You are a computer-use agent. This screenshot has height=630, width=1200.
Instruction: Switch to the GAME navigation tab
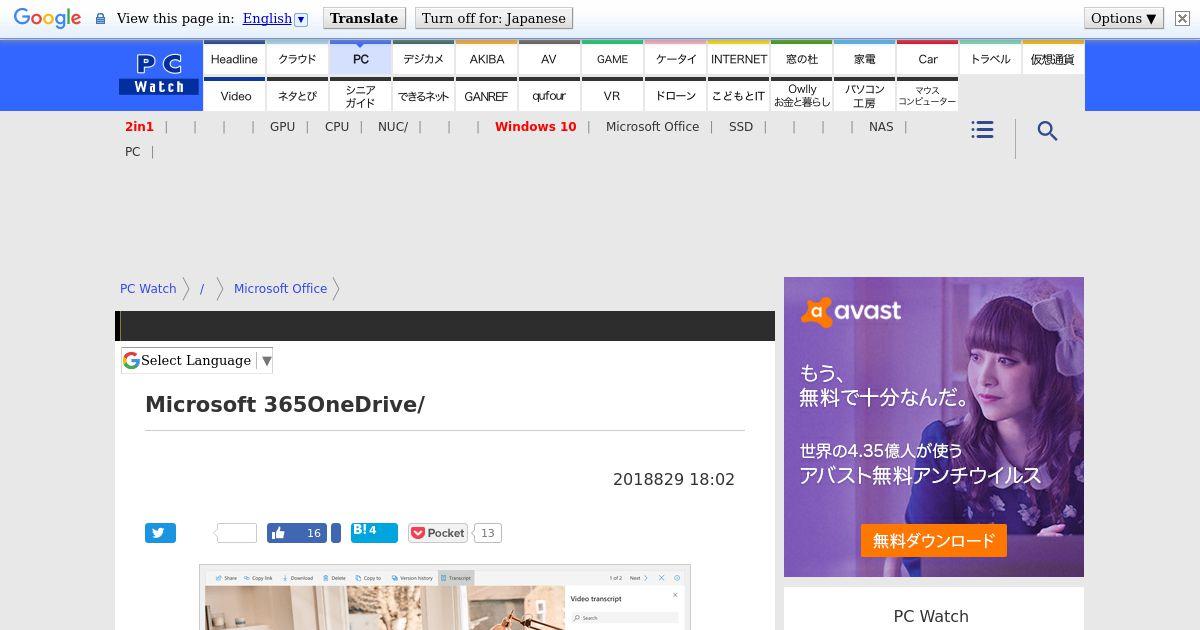coord(612,59)
